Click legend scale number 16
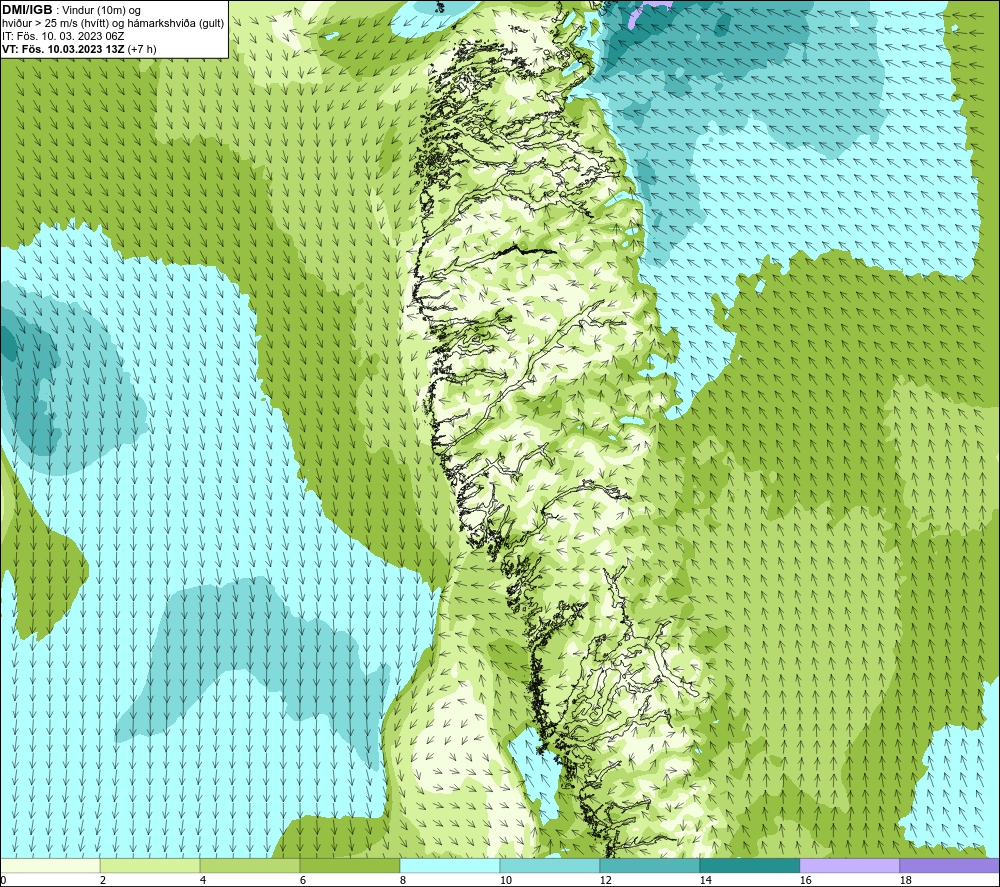 pos(805,881)
